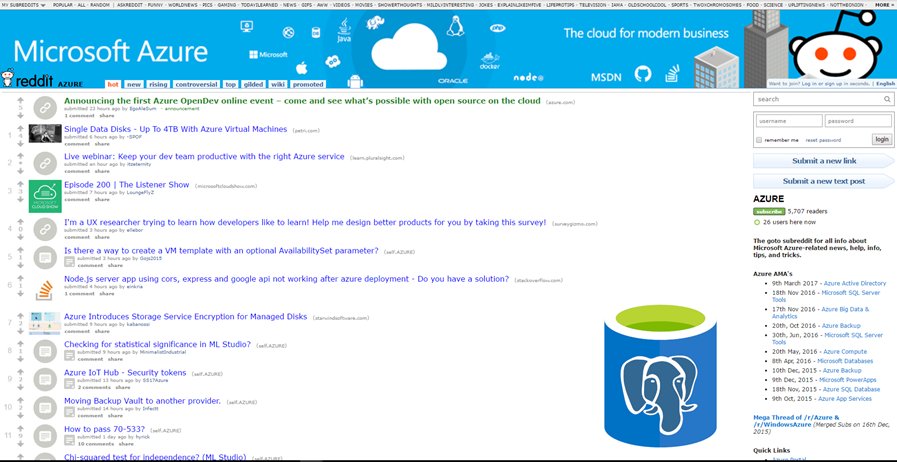Open the Microsoft Cloud Show thumbnail
The image size is (897, 462).
point(45,196)
